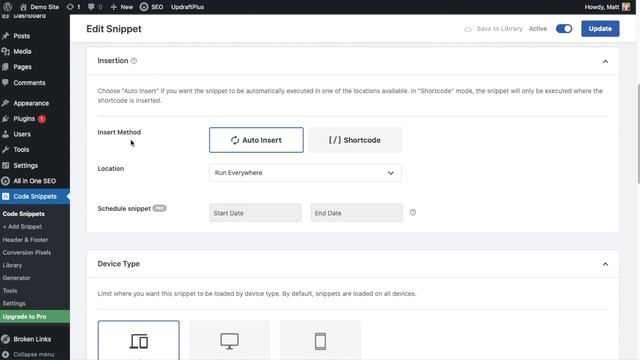Open Conversion Pixels submenu item
The height and width of the screenshot is (360, 640).
27,252
